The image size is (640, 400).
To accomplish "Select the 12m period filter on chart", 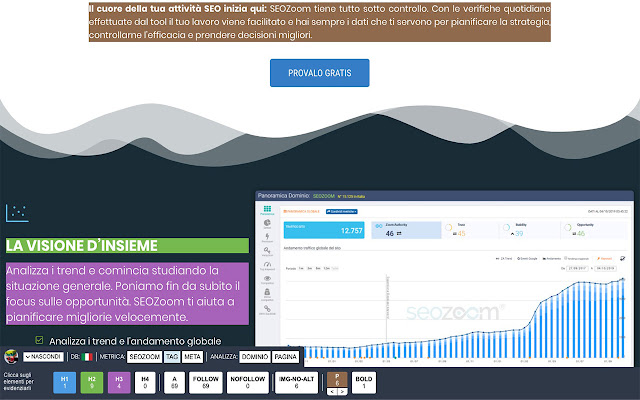I will pyautogui.click(x=327, y=269).
